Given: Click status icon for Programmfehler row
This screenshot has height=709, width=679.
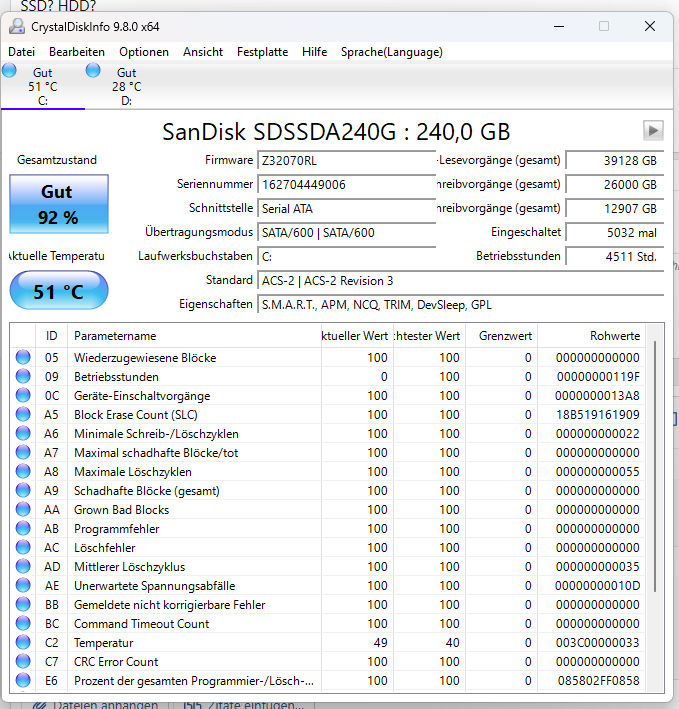Looking at the screenshot, I should coord(23,528).
